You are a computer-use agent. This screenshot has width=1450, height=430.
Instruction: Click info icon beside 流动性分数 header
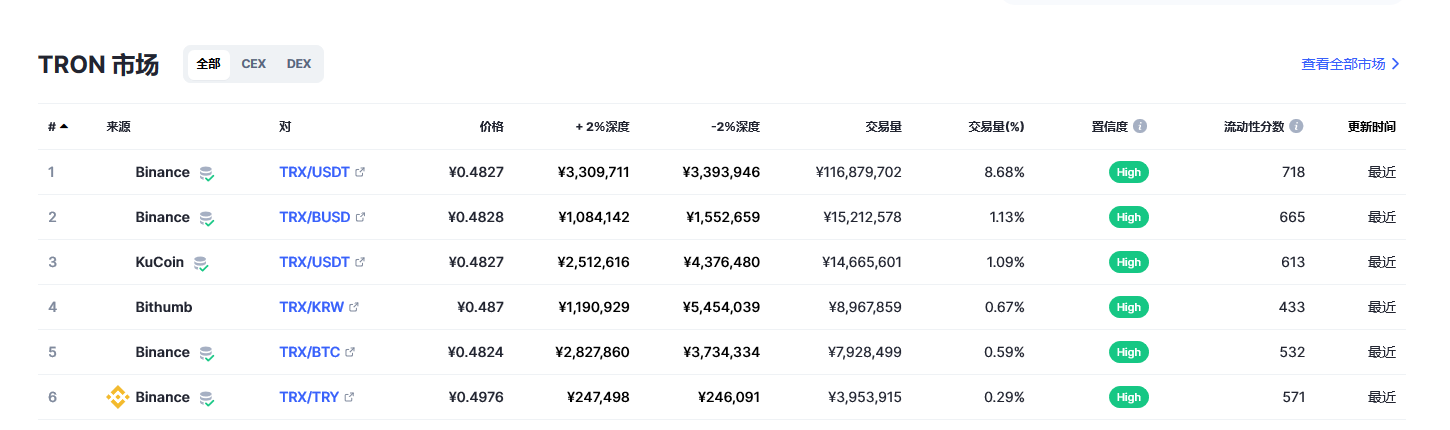point(1296,127)
